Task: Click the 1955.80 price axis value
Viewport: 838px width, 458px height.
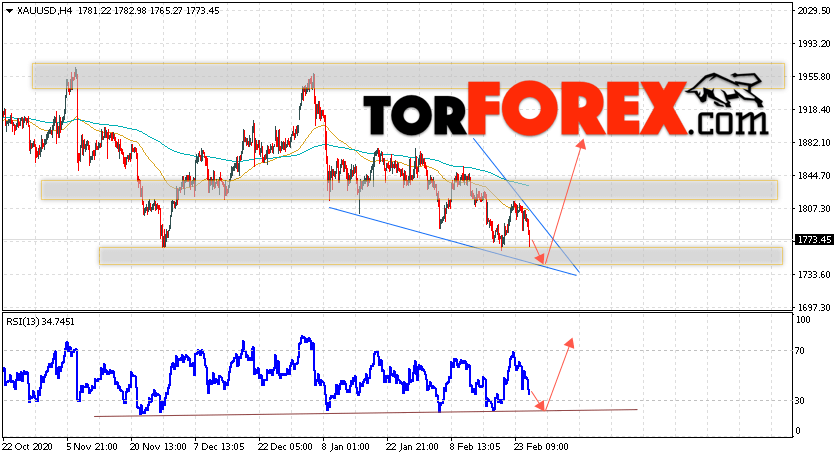Action: [x=814, y=77]
